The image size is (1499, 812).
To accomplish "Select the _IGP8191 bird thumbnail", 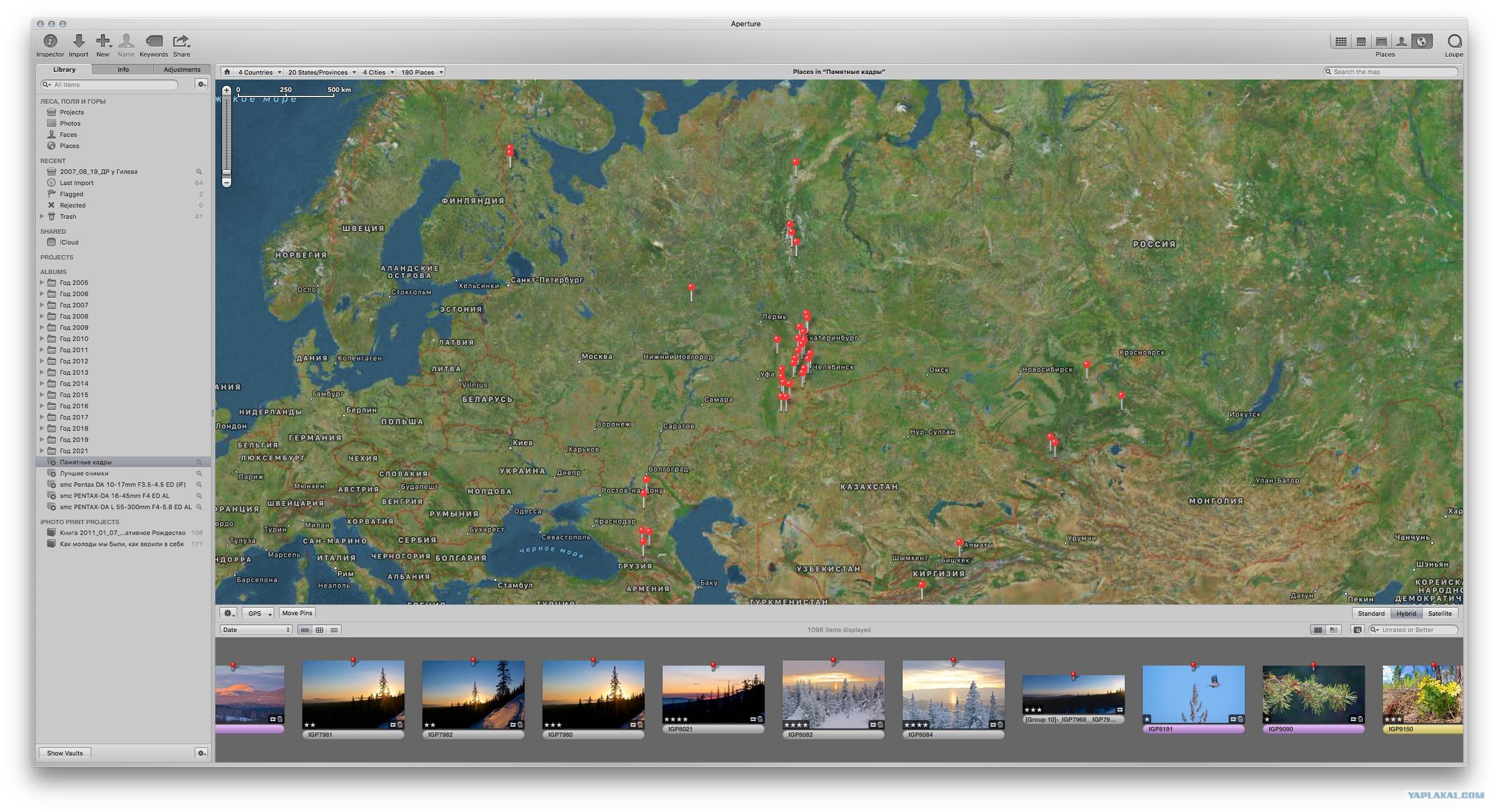I will (1193, 694).
